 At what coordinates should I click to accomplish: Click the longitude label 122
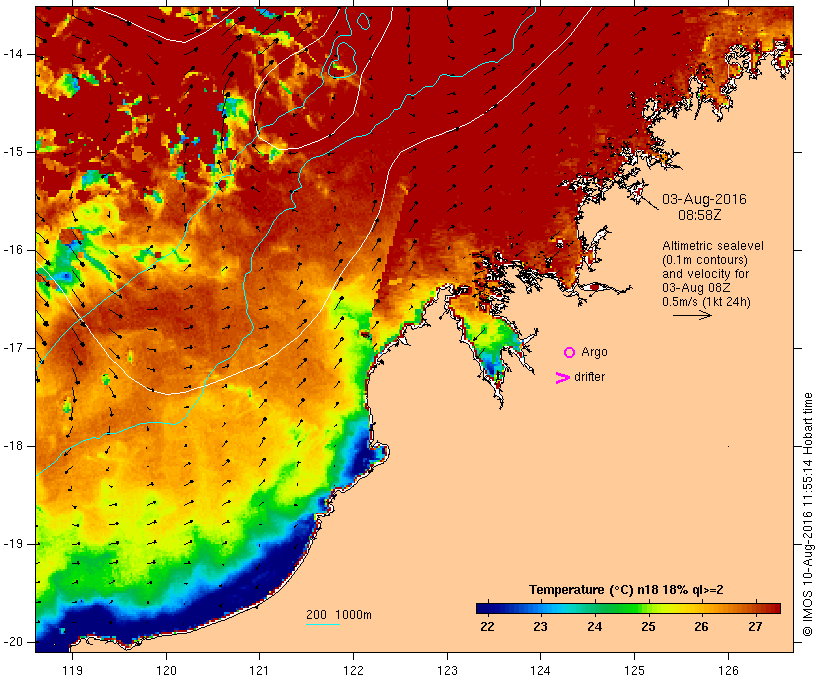tap(354, 670)
